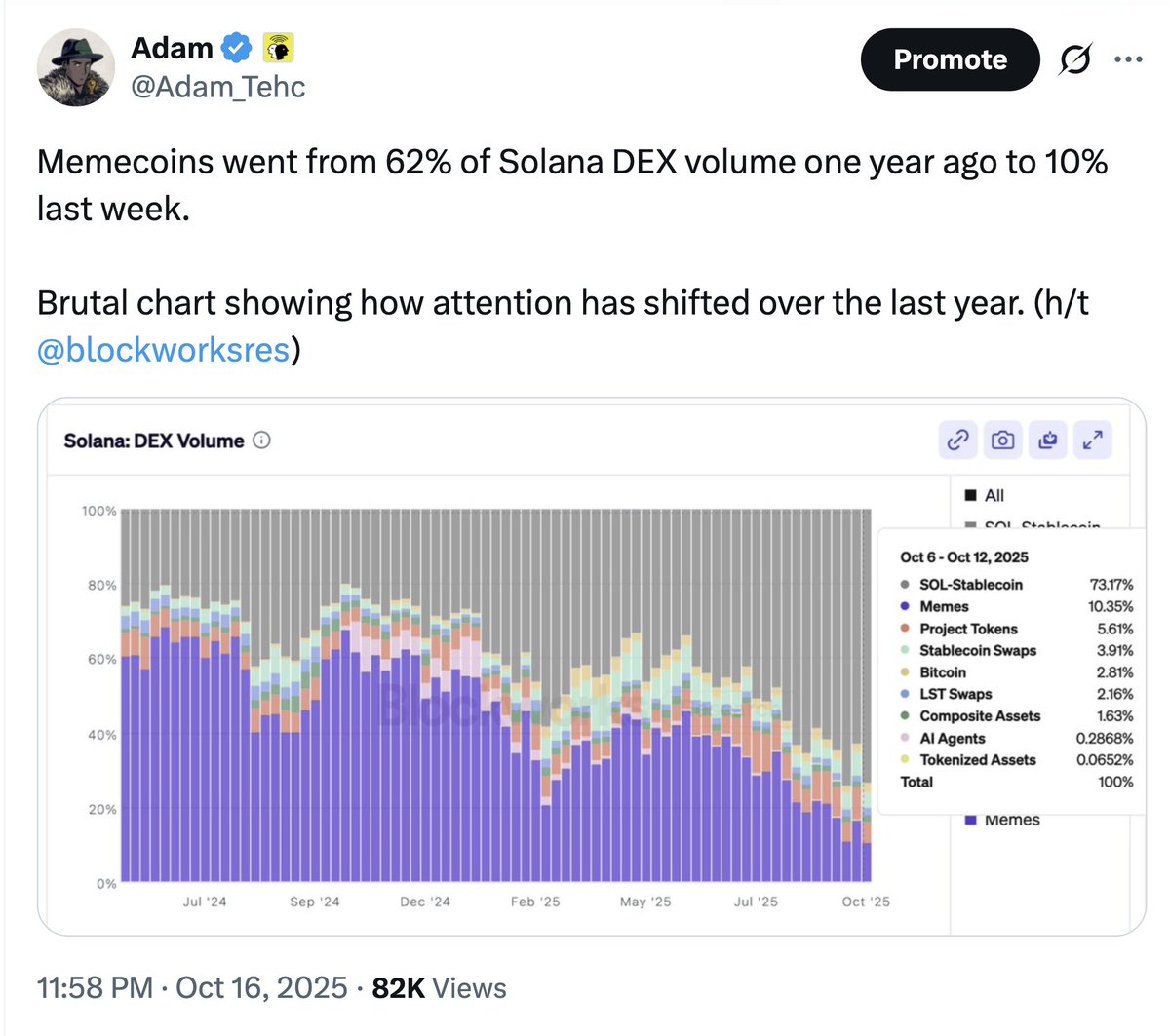Click the copy link icon on the chart

(x=957, y=441)
